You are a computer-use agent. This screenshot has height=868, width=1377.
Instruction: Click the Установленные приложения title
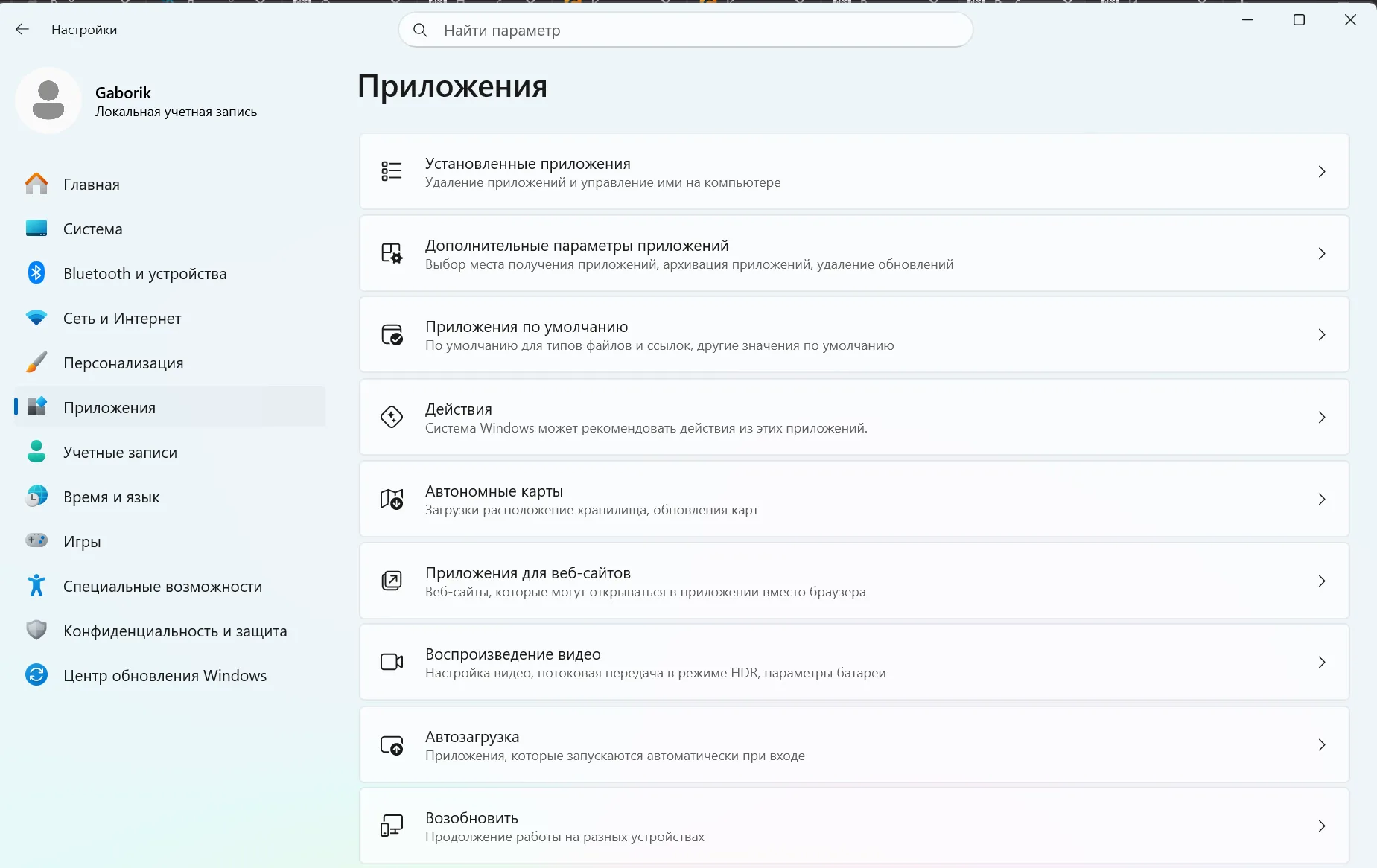pyautogui.click(x=527, y=164)
